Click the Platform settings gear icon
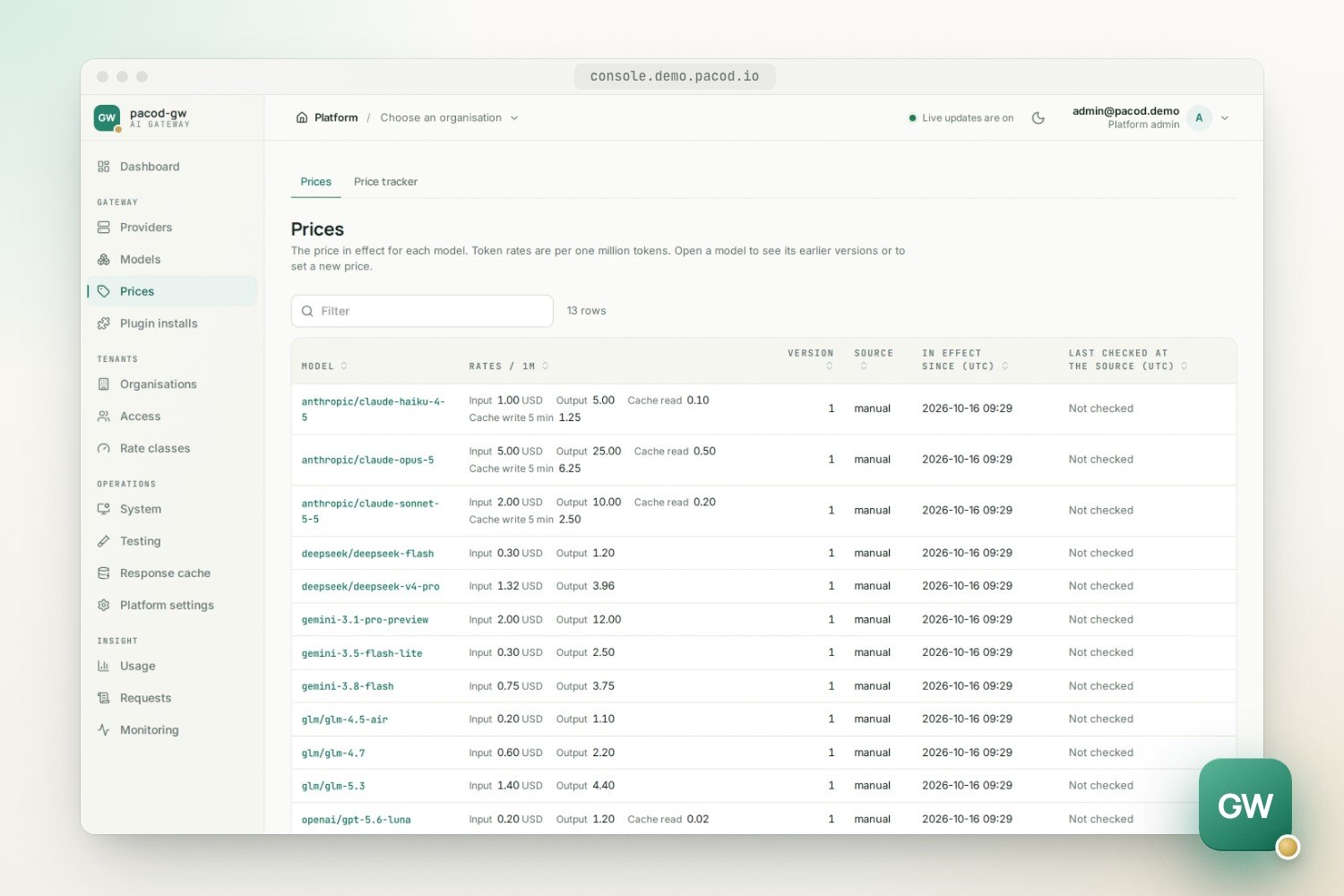1344x896 pixels. pos(104,606)
